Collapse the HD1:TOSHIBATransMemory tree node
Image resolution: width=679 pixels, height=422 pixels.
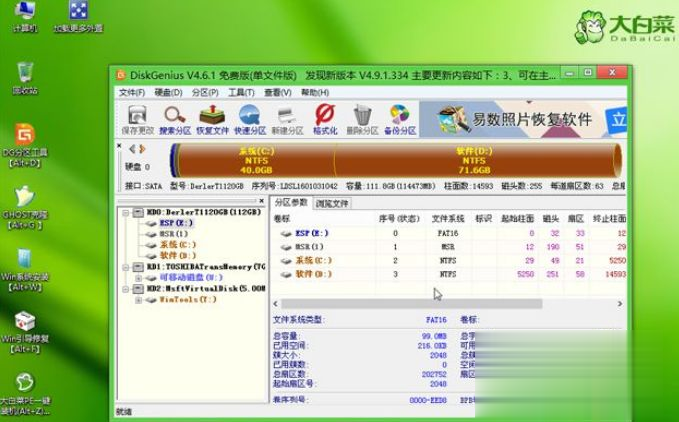[126, 267]
